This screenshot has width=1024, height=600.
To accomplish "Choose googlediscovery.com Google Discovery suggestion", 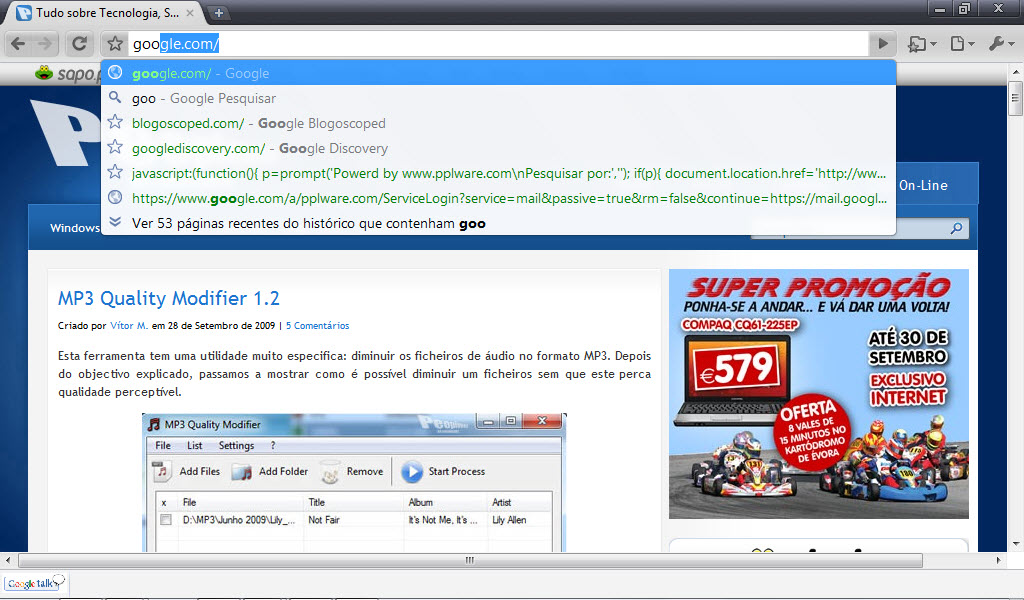I will 498,148.
